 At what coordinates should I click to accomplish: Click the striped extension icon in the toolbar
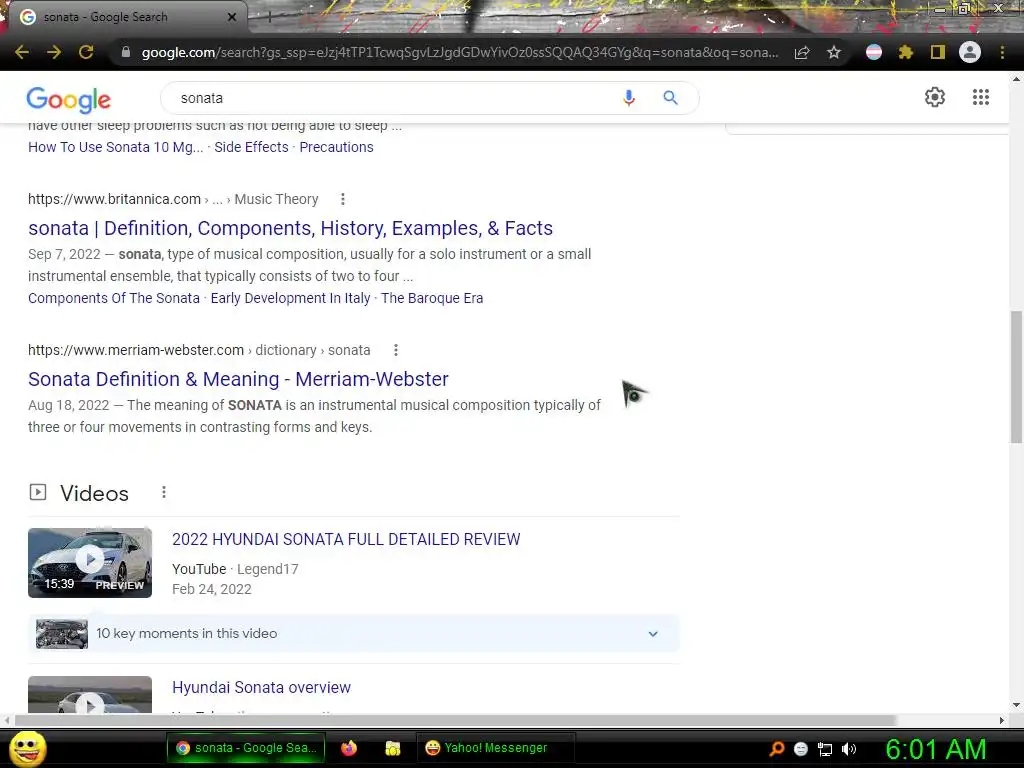[x=874, y=52]
